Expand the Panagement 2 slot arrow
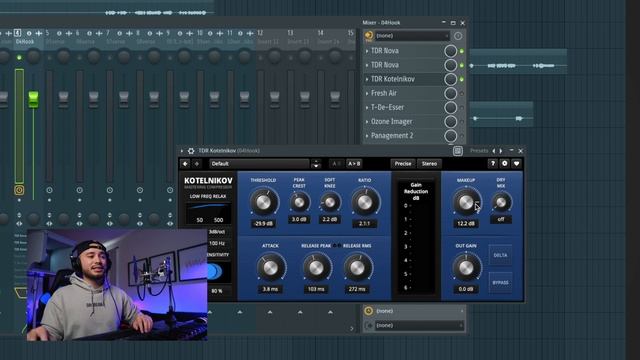This screenshot has width=640, height=360. click(x=367, y=136)
